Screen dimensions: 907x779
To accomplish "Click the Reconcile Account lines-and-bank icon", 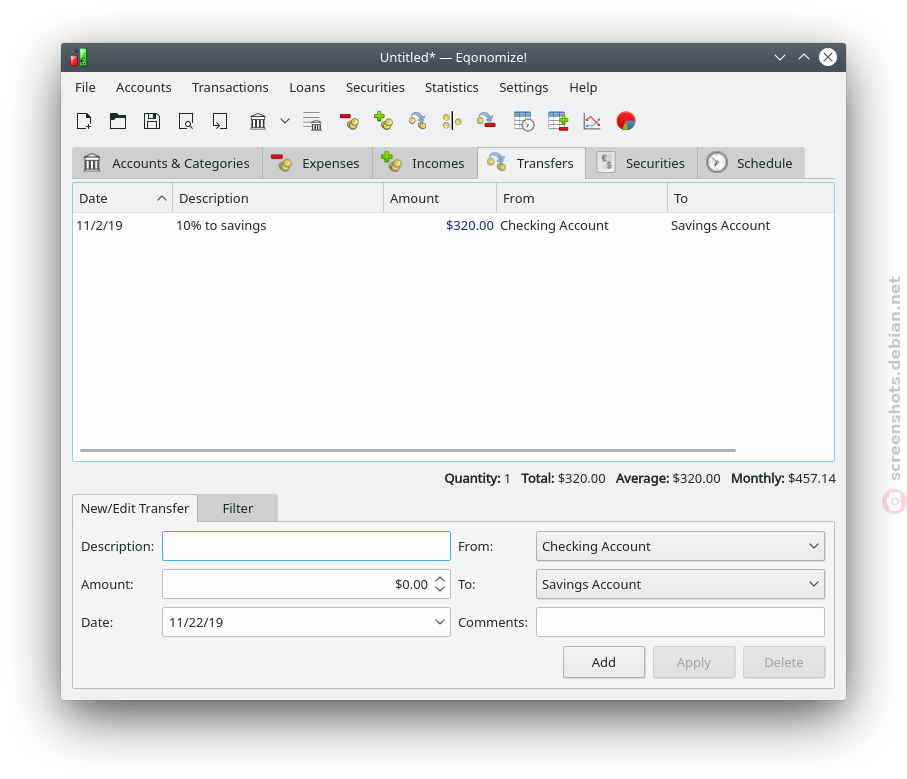I will (x=312, y=121).
